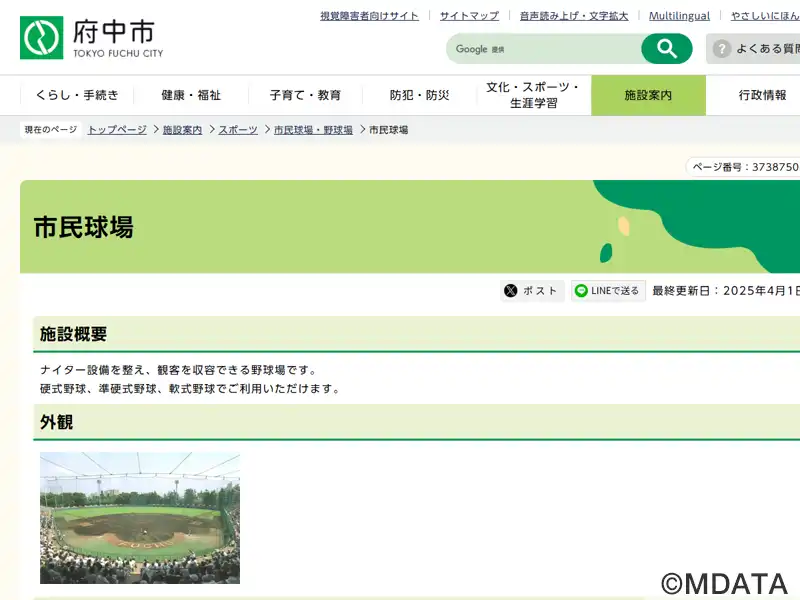
Task: Click the ページ番号 3738750 text
Action: pos(745,167)
